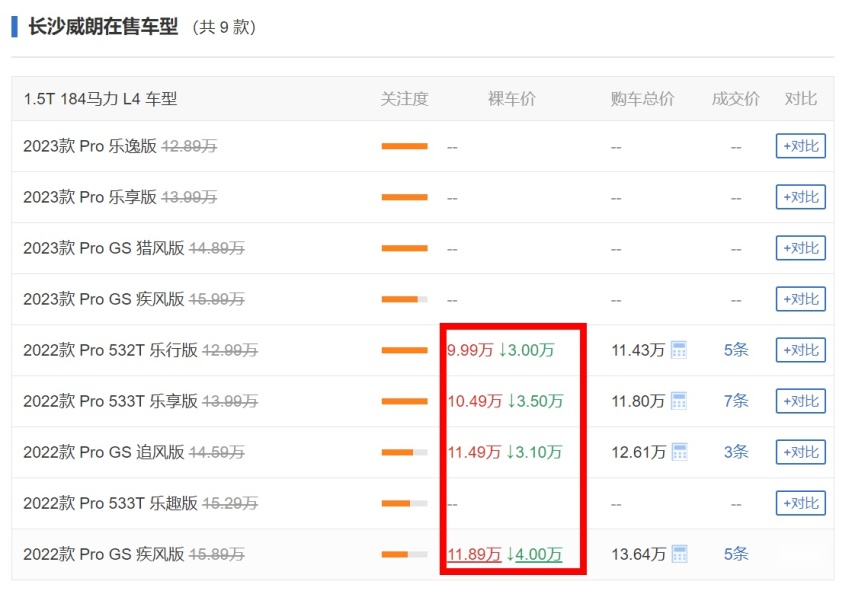Open 2022款 Pro GS 追风版 model link
The width and height of the screenshot is (852, 591).
[104, 452]
